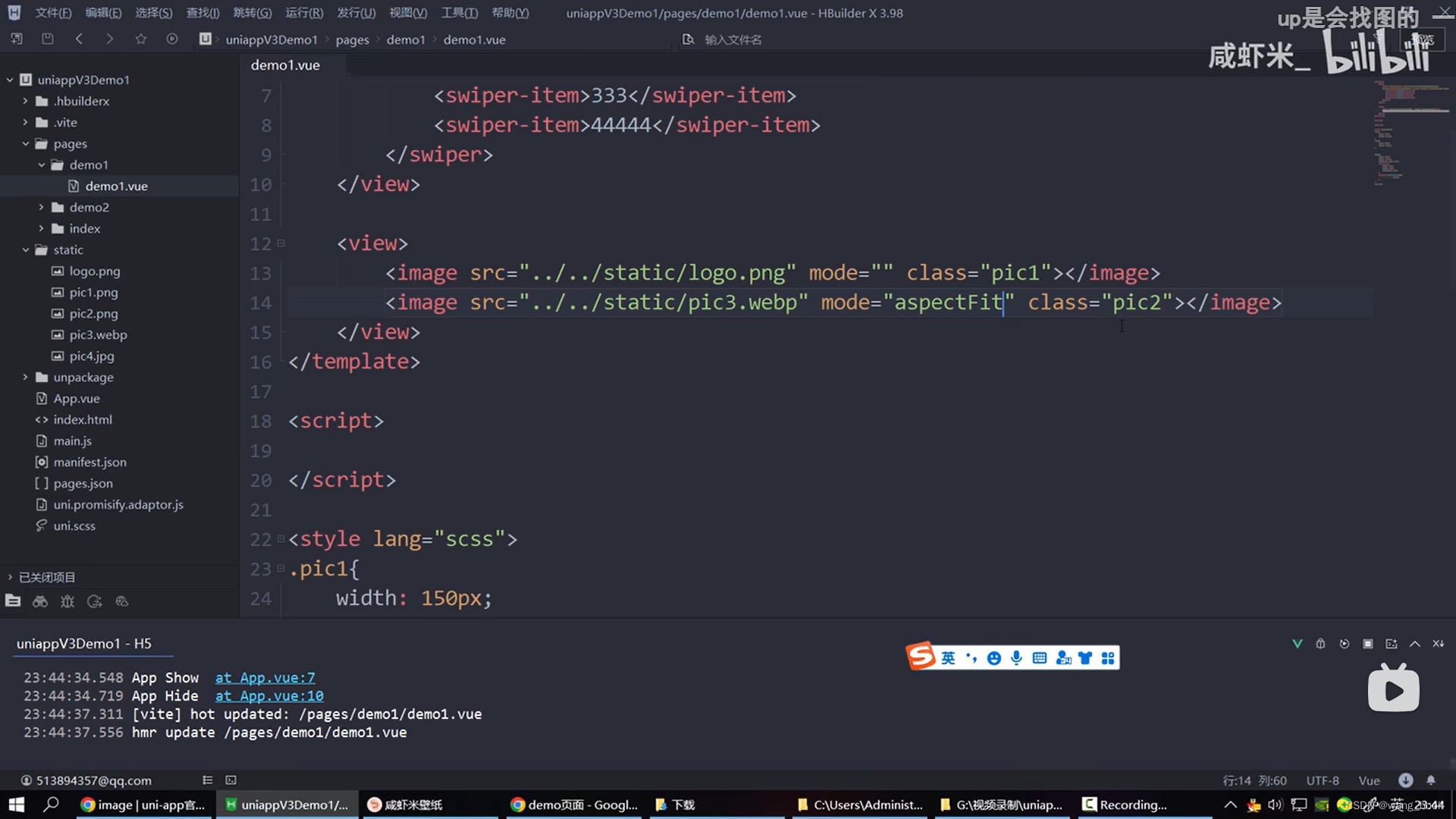Click the status bar terminal icon
Screen dimensions: 1456x819
pos(231,780)
